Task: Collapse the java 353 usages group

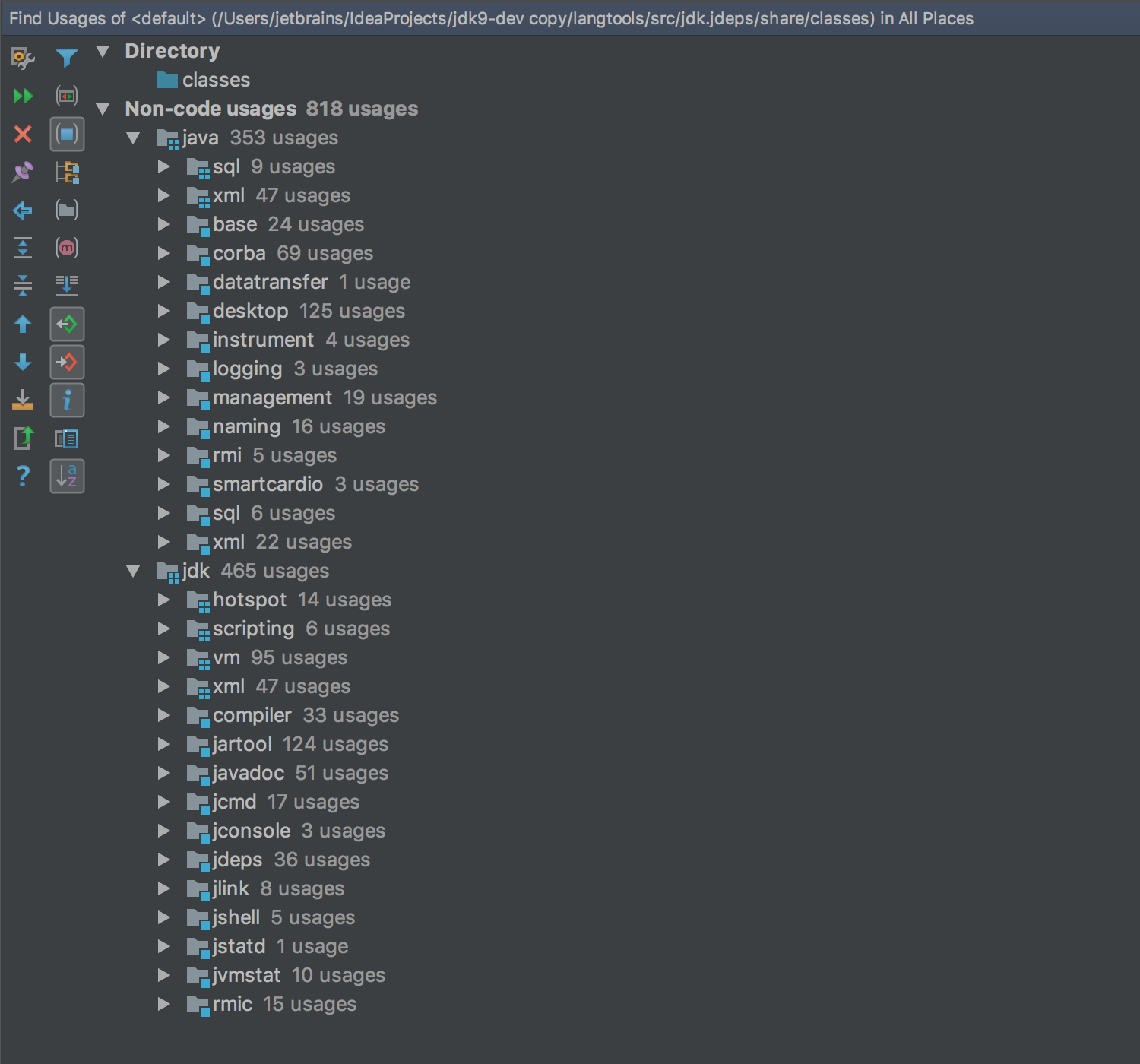Action: pyautogui.click(x=133, y=138)
